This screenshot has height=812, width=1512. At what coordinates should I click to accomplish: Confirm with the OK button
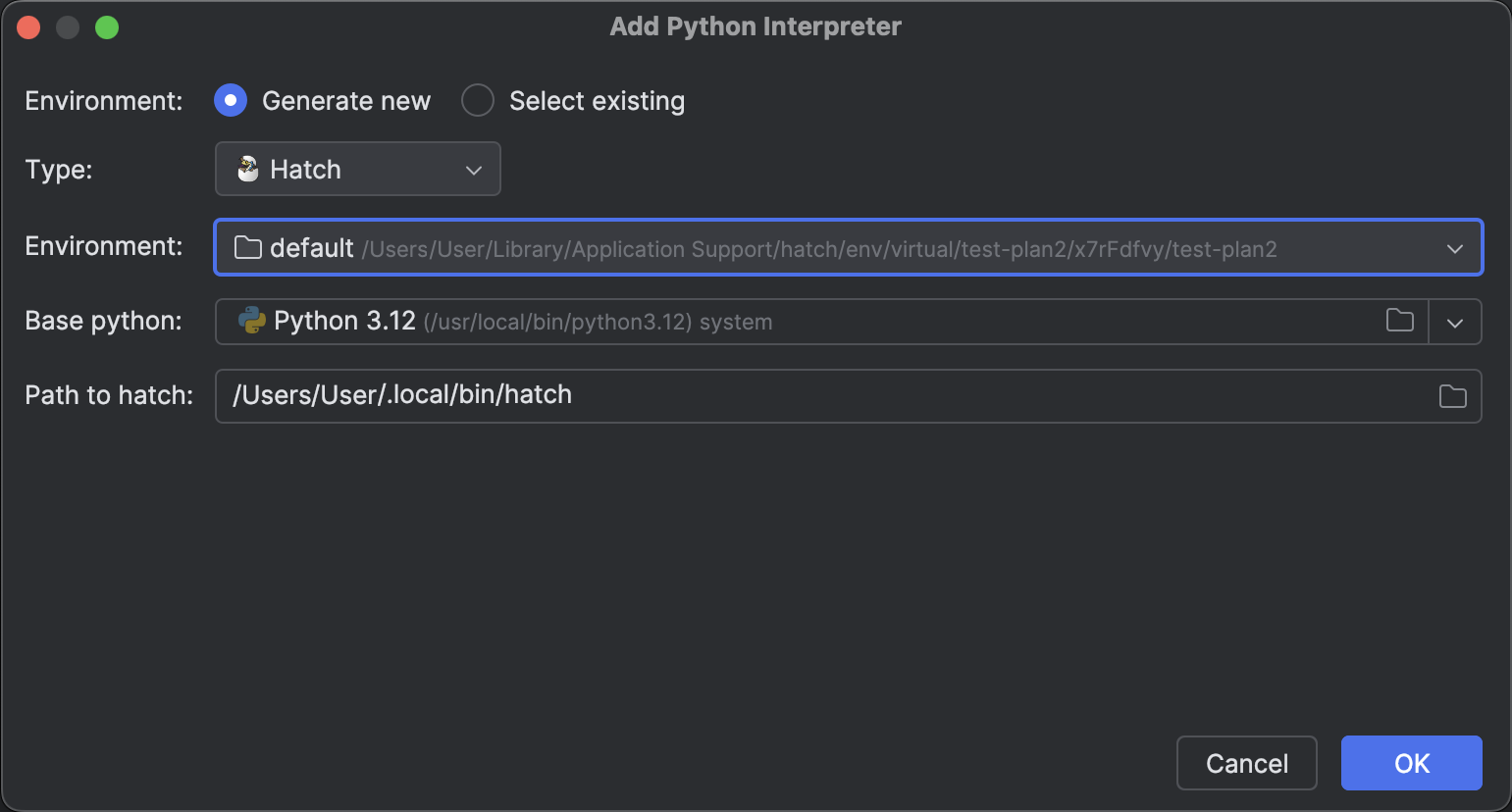(1411, 763)
